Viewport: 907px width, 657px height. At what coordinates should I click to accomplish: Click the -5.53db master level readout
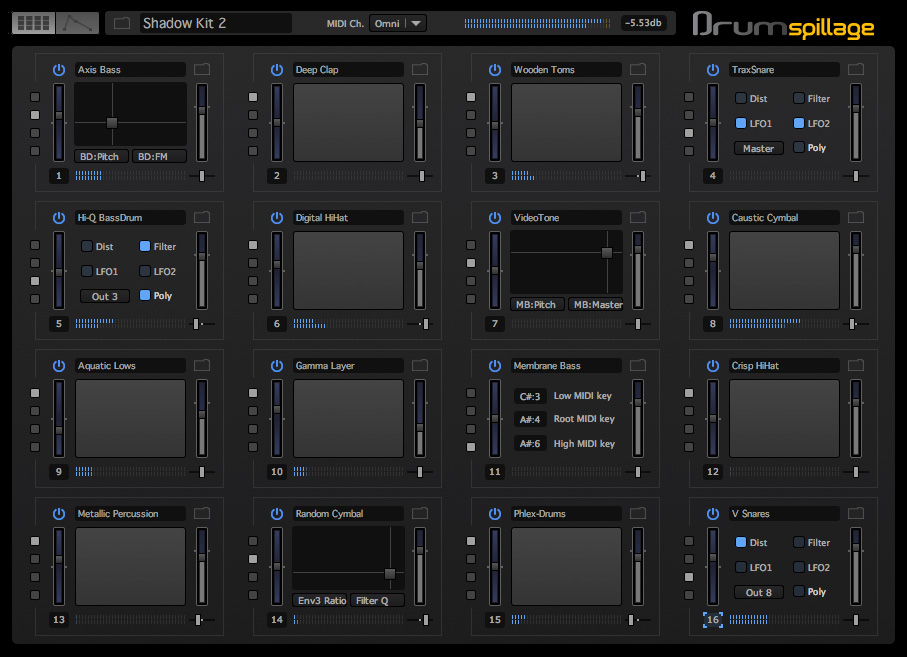point(644,23)
